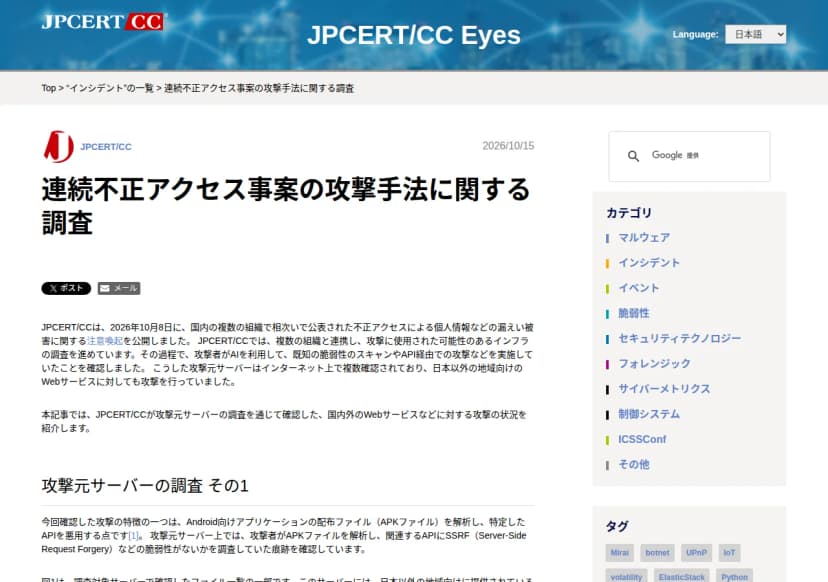The image size is (828, 582).
Task: Select the フォレンジック category
Action: click(x=654, y=364)
